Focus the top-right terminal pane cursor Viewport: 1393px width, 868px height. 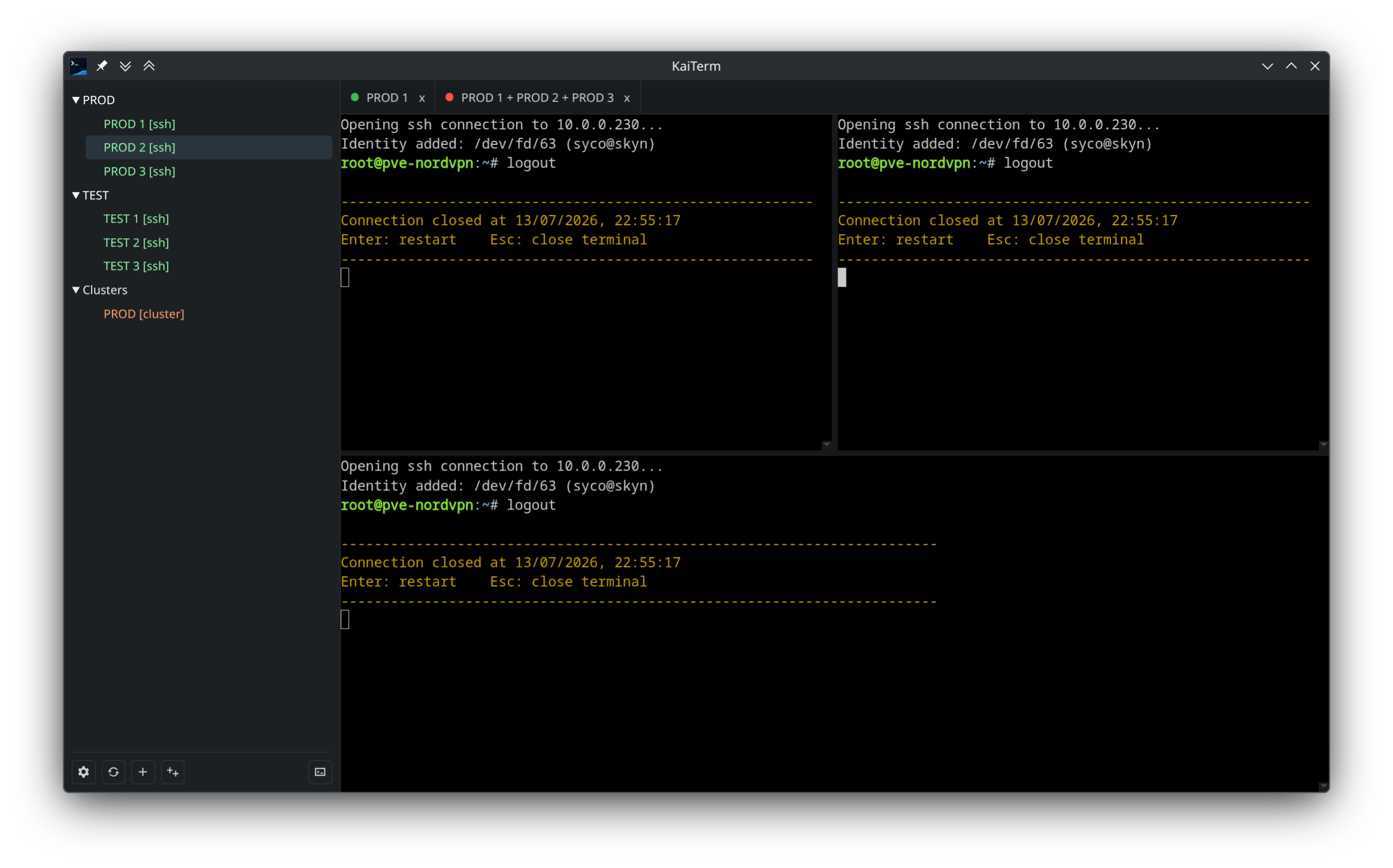tap(842, 277)
